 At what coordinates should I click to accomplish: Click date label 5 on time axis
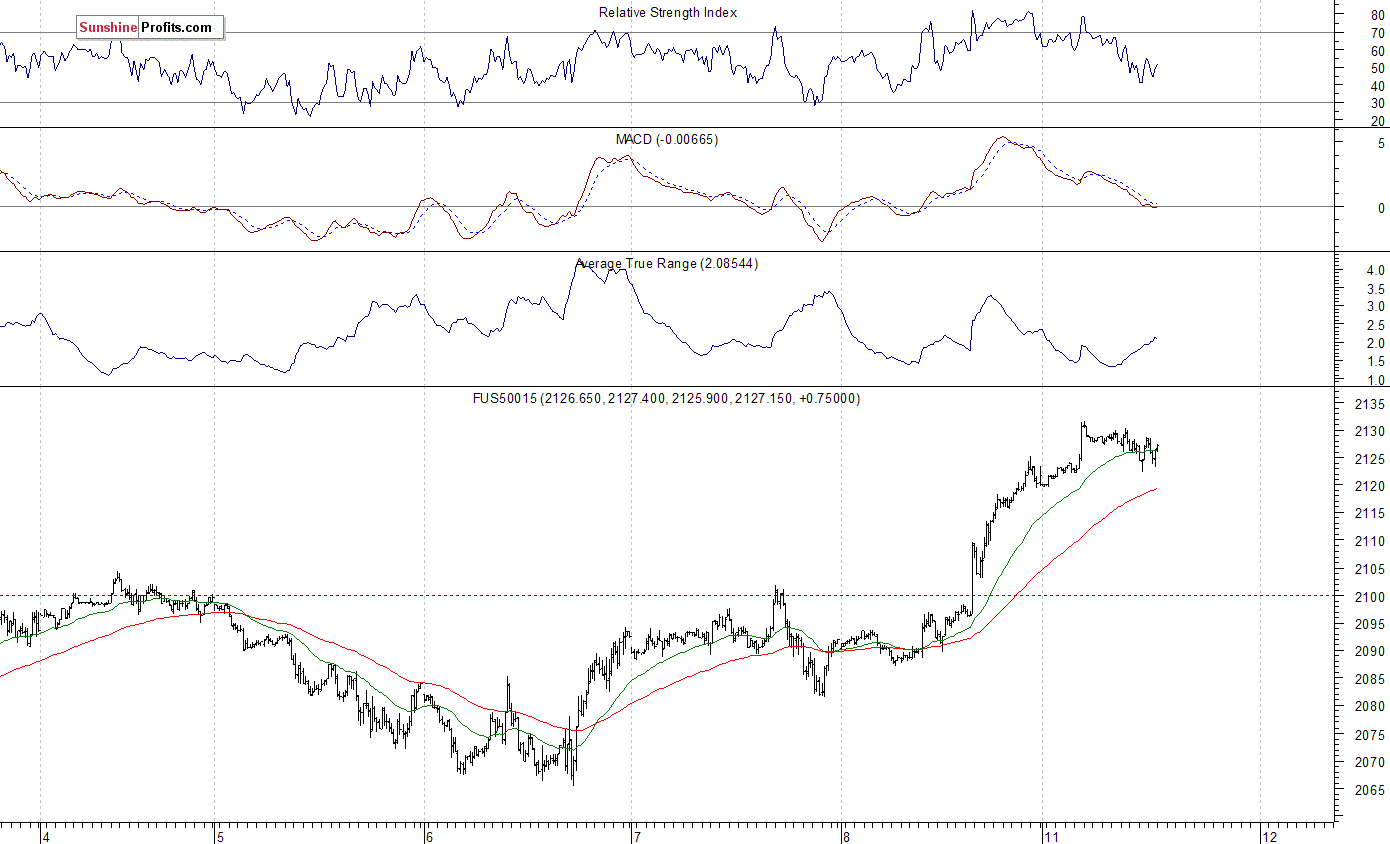click(222, 836)
